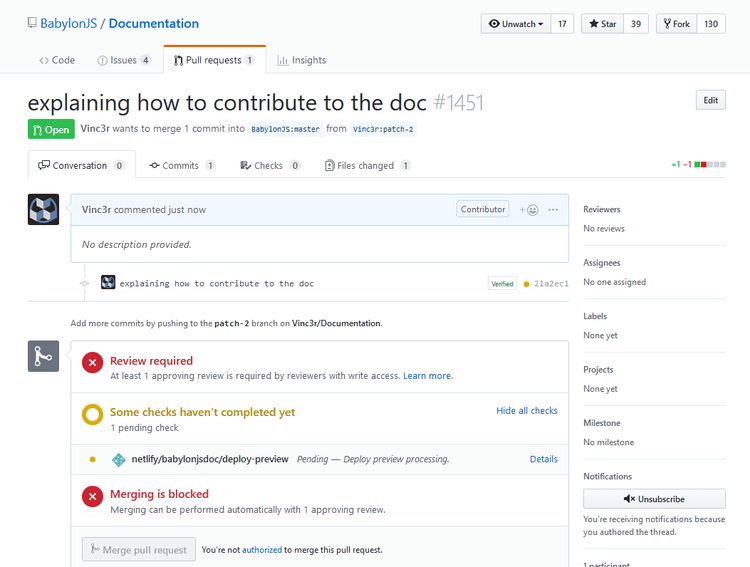
Task: Open the Learn more link
Action: [x=428, y=376]
